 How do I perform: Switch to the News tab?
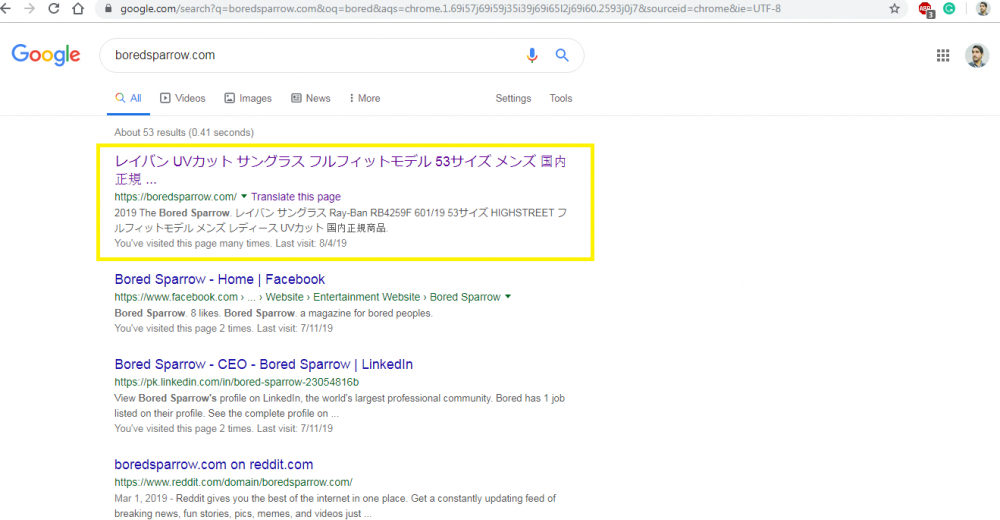311,98
